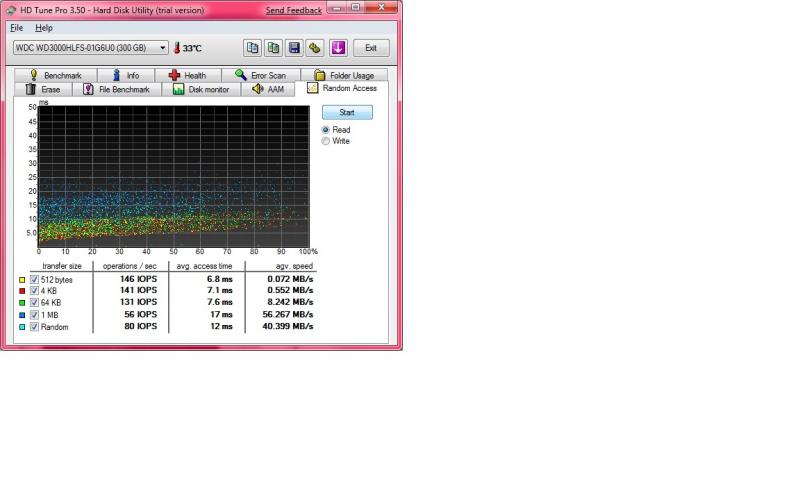
Task: Click the 33°C temperature reading
Action: pyautogui.click(x=192, y=48)
